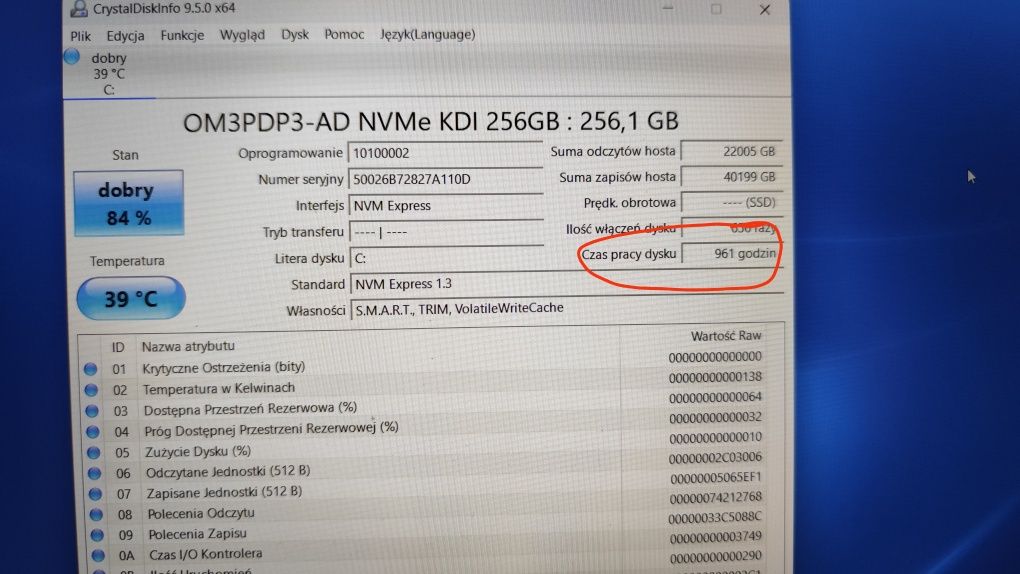
Task: Click the status dot of attribute 0A
Action: [x=98, y=556]
